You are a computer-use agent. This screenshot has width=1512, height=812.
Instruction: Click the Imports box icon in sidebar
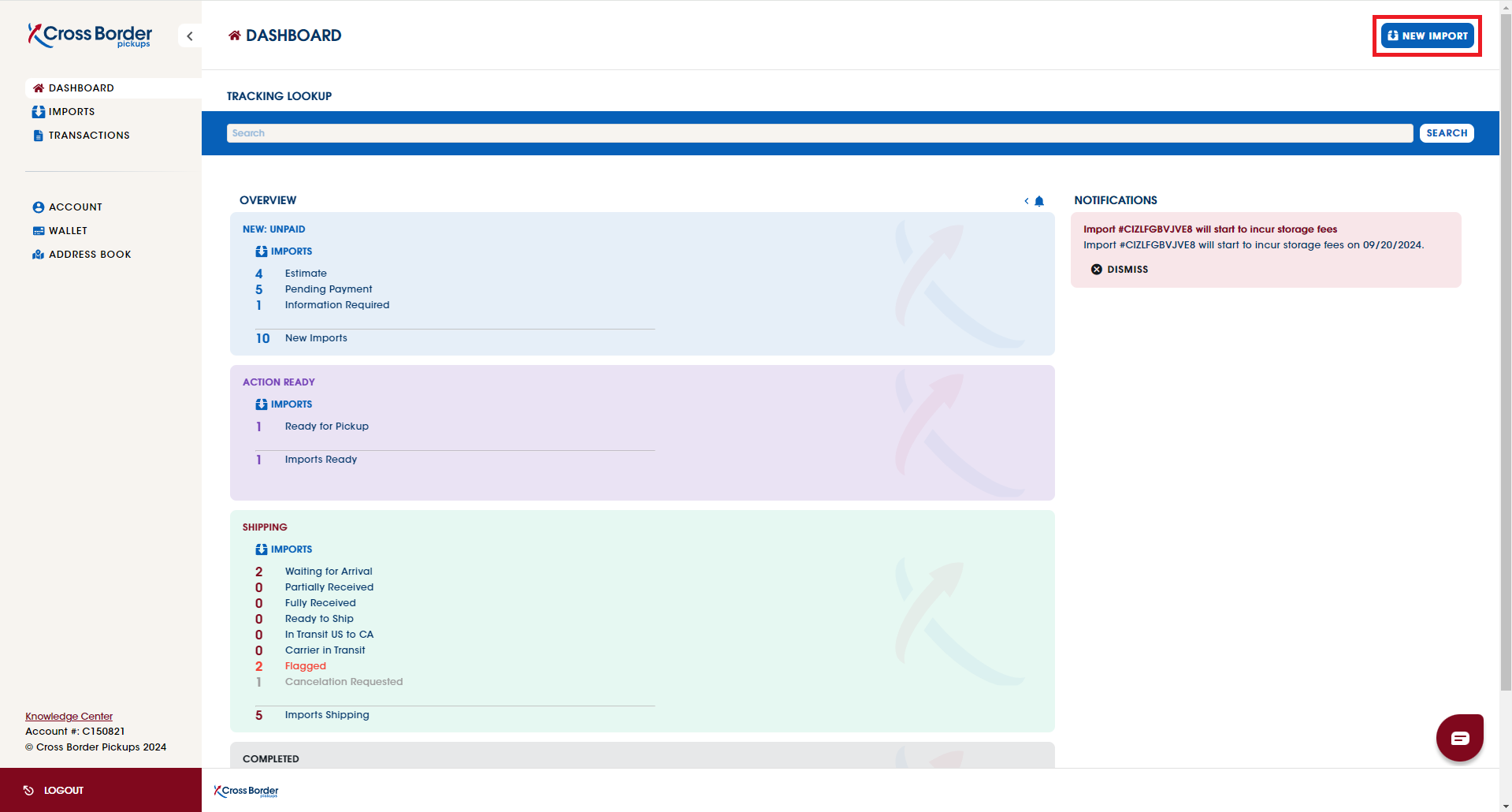(x=38, y=112)
